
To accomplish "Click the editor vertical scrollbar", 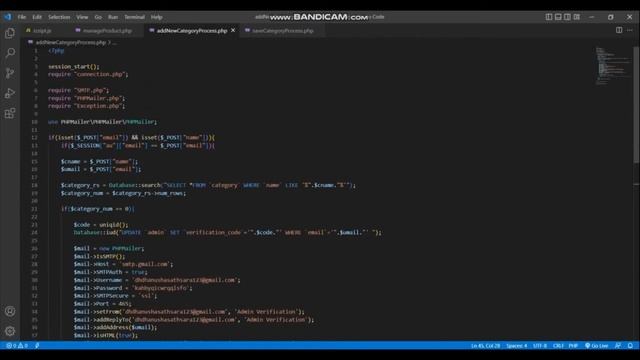I will [637, 104].
